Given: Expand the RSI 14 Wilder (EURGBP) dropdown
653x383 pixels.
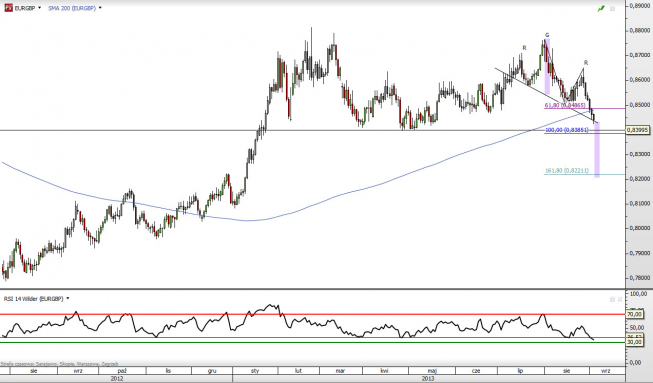Looking at the screenshot, I should 68,298.
